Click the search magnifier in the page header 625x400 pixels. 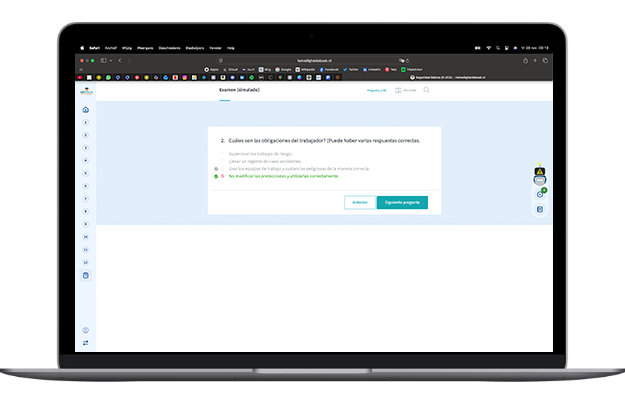pos(426,90)
